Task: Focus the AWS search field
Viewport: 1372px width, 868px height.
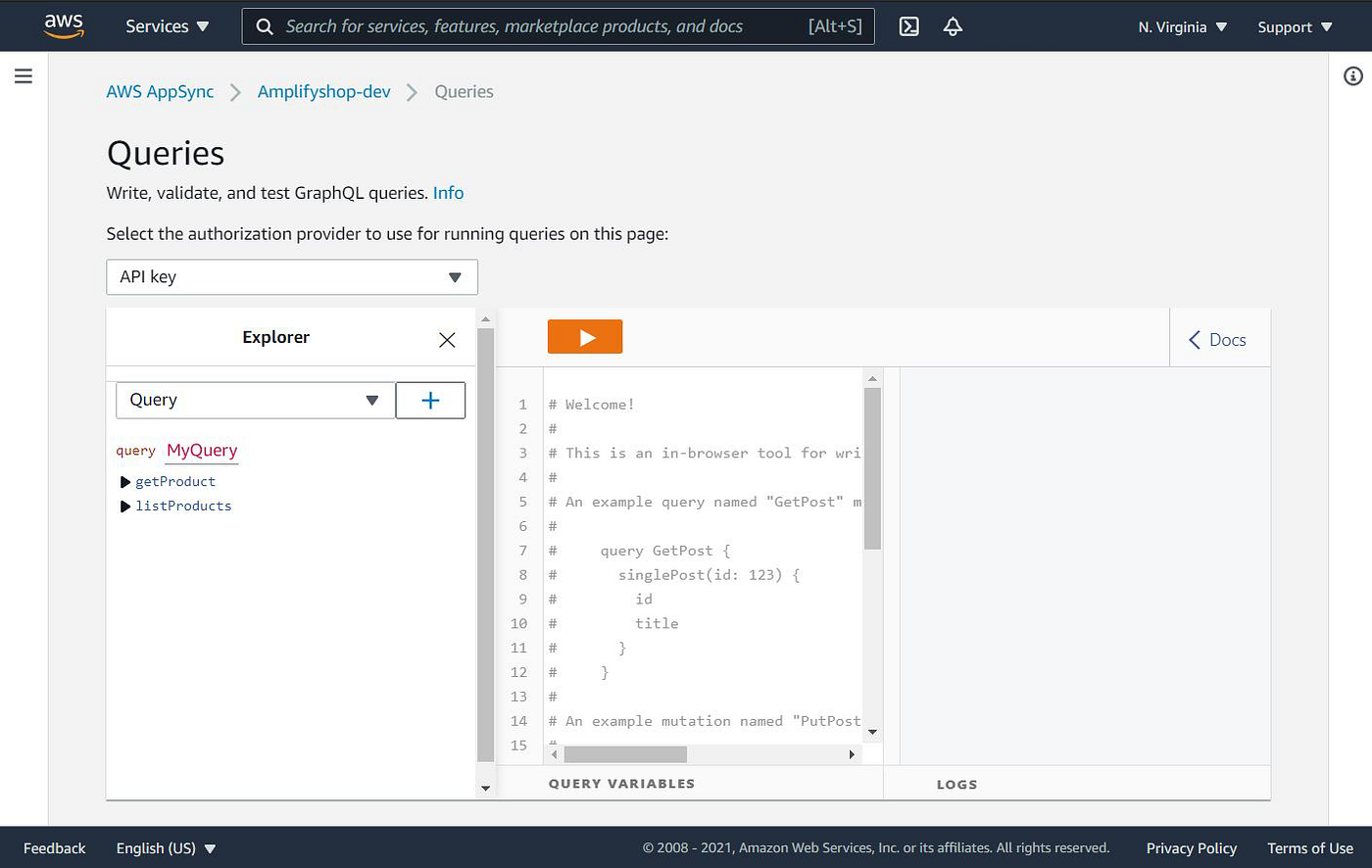Action: [559, 26]
